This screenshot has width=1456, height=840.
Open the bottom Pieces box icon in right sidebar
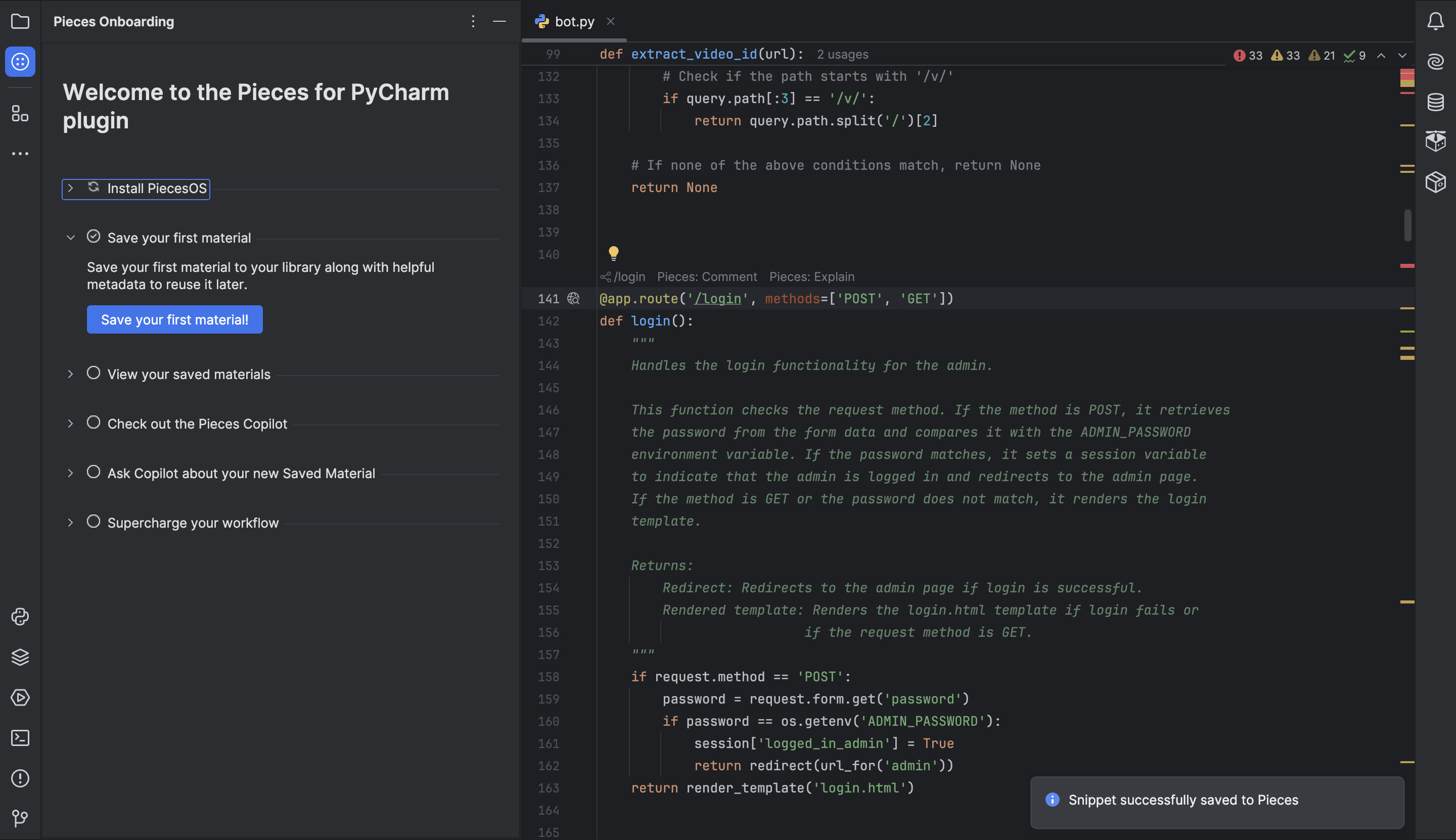click(x=1435, y=182)
